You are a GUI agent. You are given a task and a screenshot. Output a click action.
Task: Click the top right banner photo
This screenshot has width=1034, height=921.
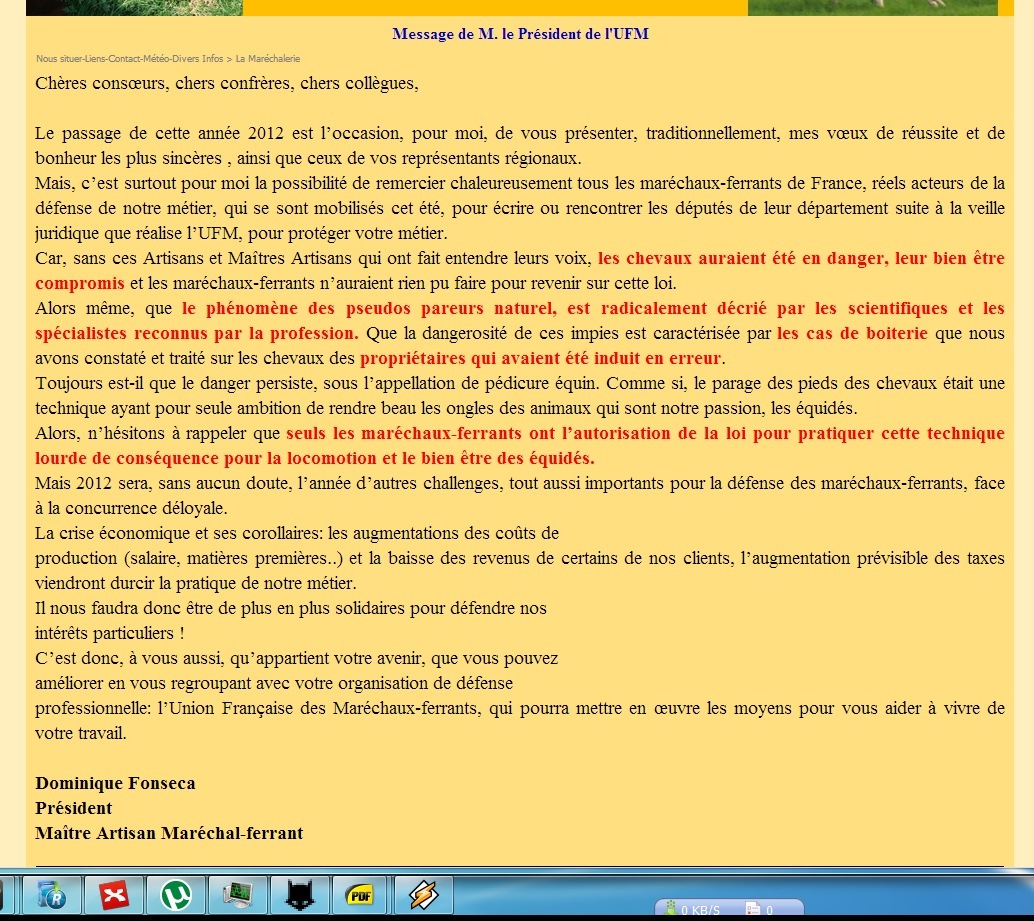[872, 7]
